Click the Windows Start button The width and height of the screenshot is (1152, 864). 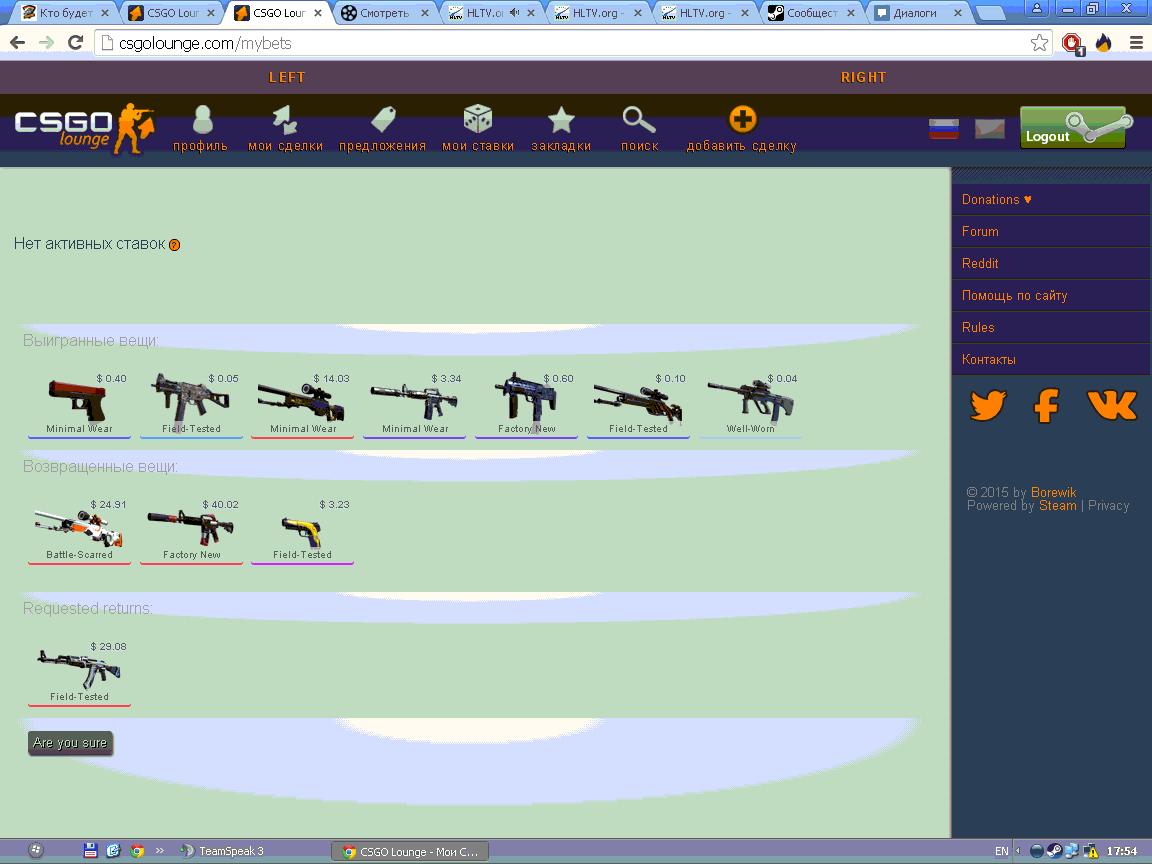[x=36, y=851]
